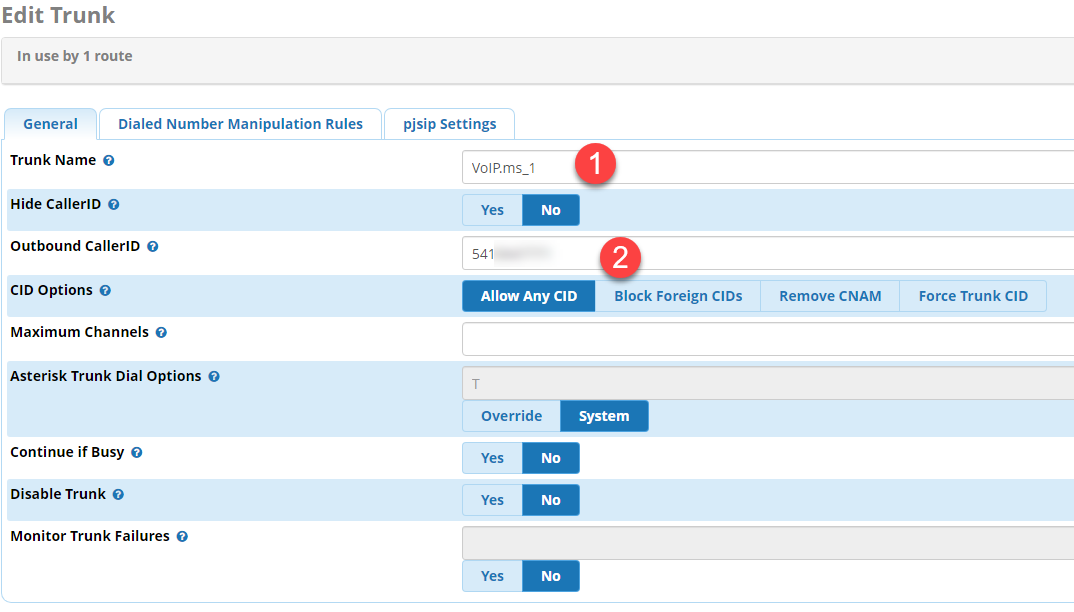Show help for Continue if Busy
Image resolution: width=1074 pixels, height=612 pixels.
137,453
